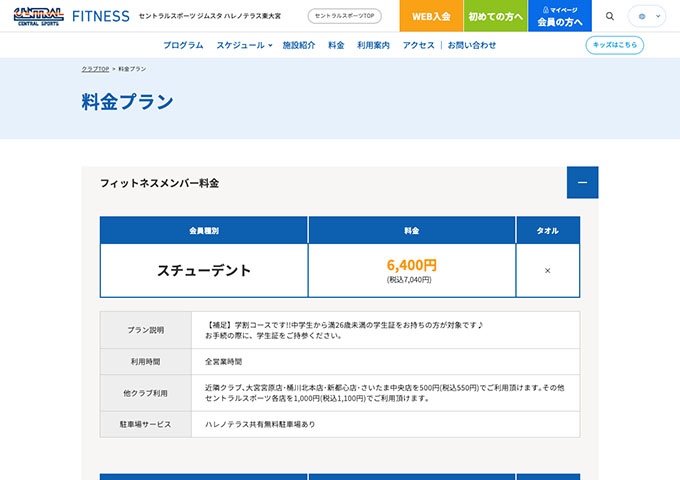Expand the スケジュール dropdown menu

244,46
